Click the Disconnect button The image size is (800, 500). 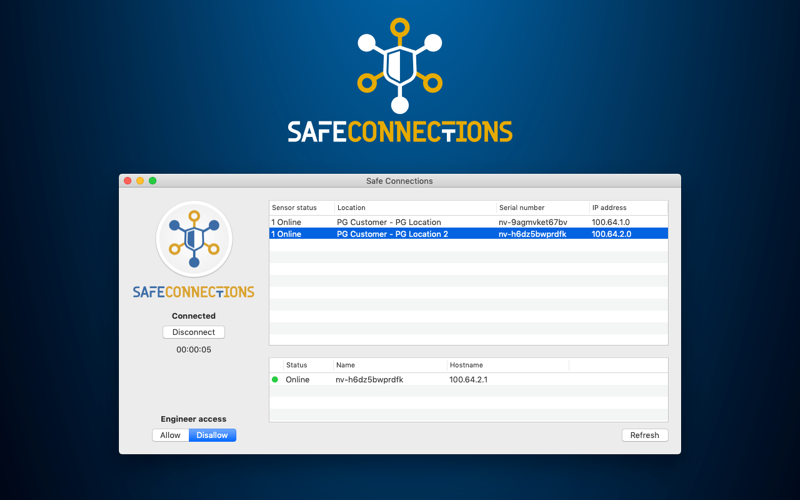click(193, 332)
